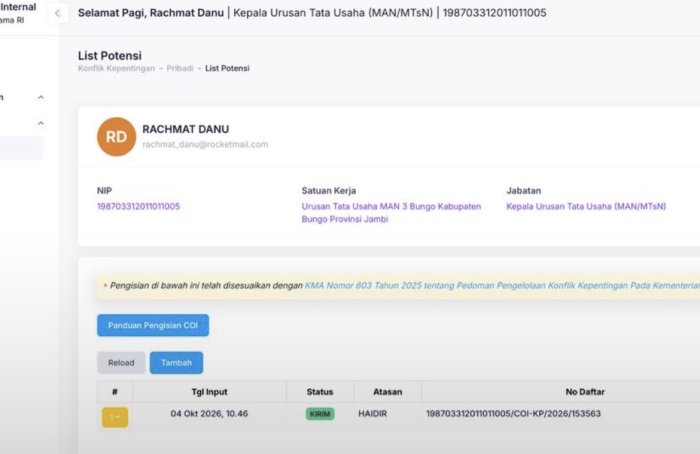Click the rachmat_danu@rocketmail.com email

205,144
